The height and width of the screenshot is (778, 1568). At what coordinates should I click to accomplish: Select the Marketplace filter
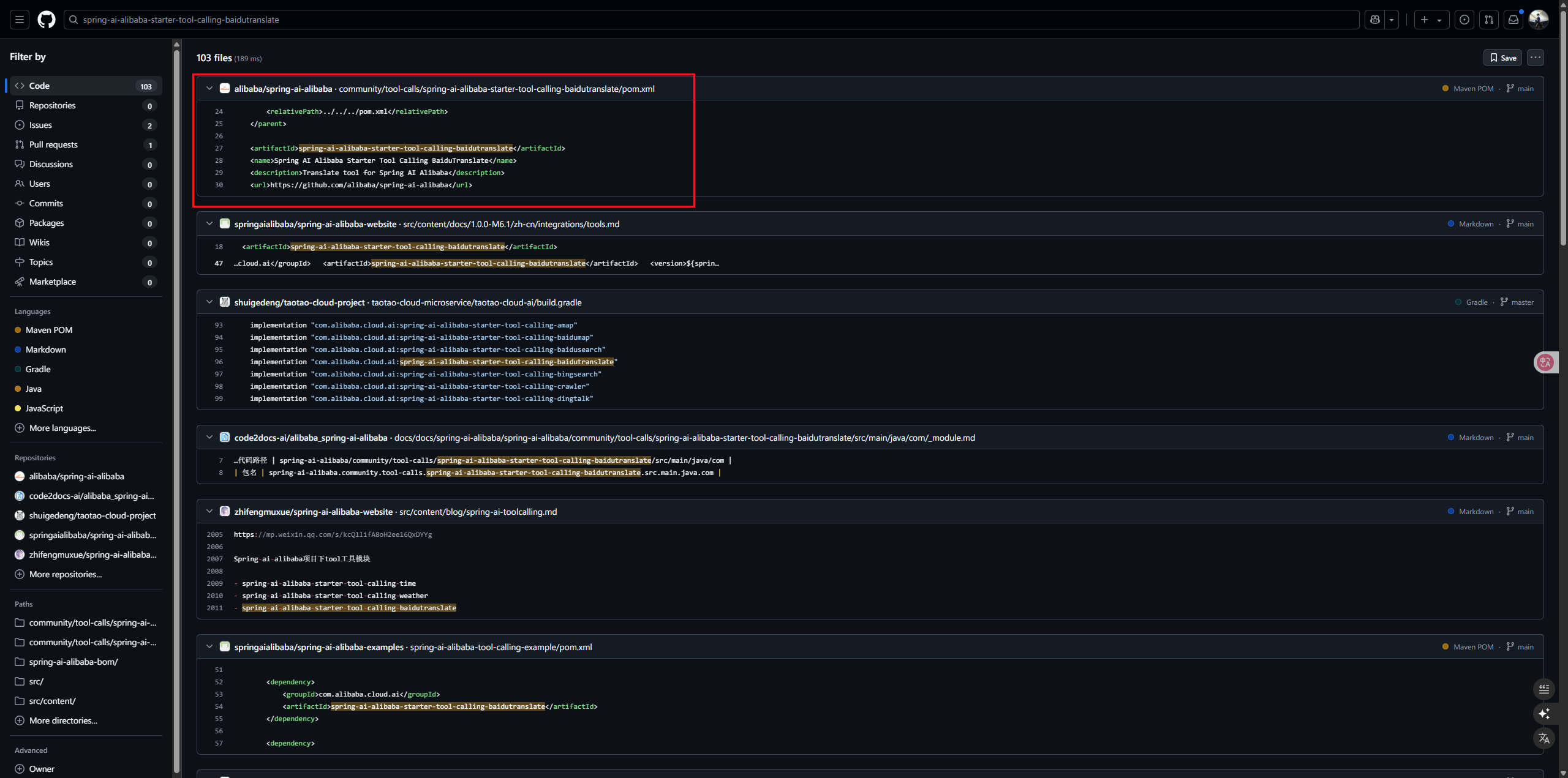tap(86, 282)
